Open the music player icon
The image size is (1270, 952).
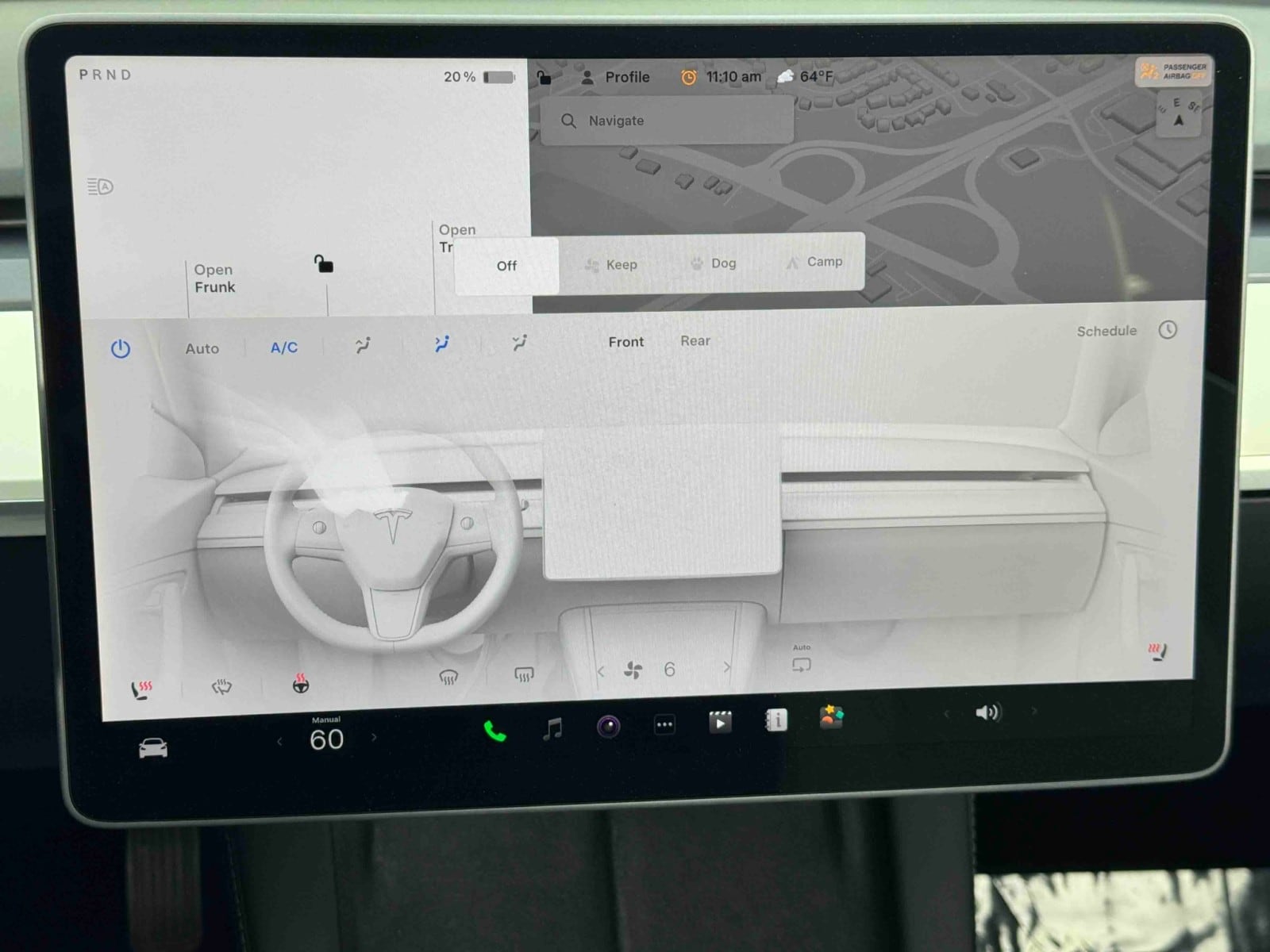tap(552, 727)
